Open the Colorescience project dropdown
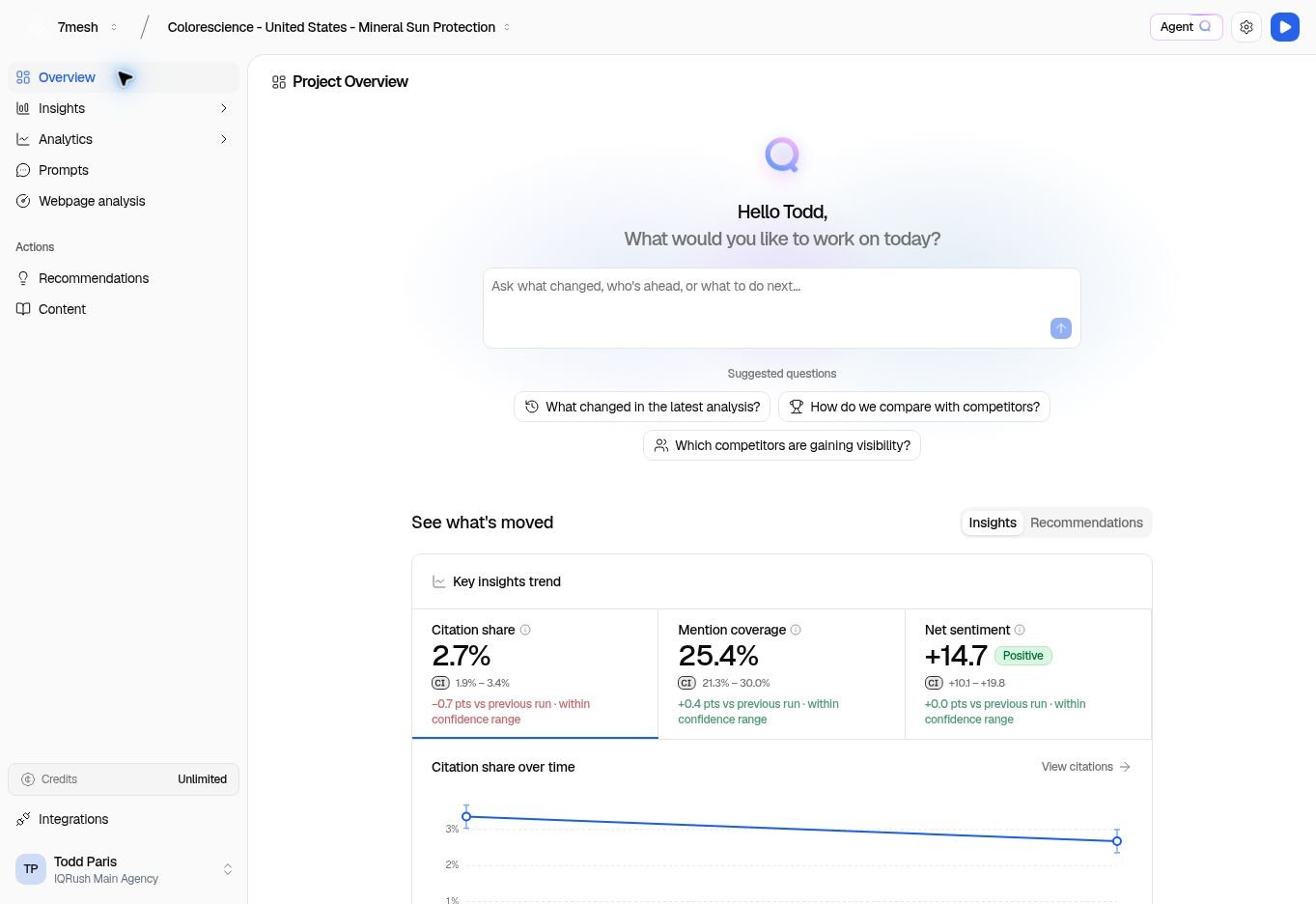The image size is (1316, 904). click(x=507, y=27)
